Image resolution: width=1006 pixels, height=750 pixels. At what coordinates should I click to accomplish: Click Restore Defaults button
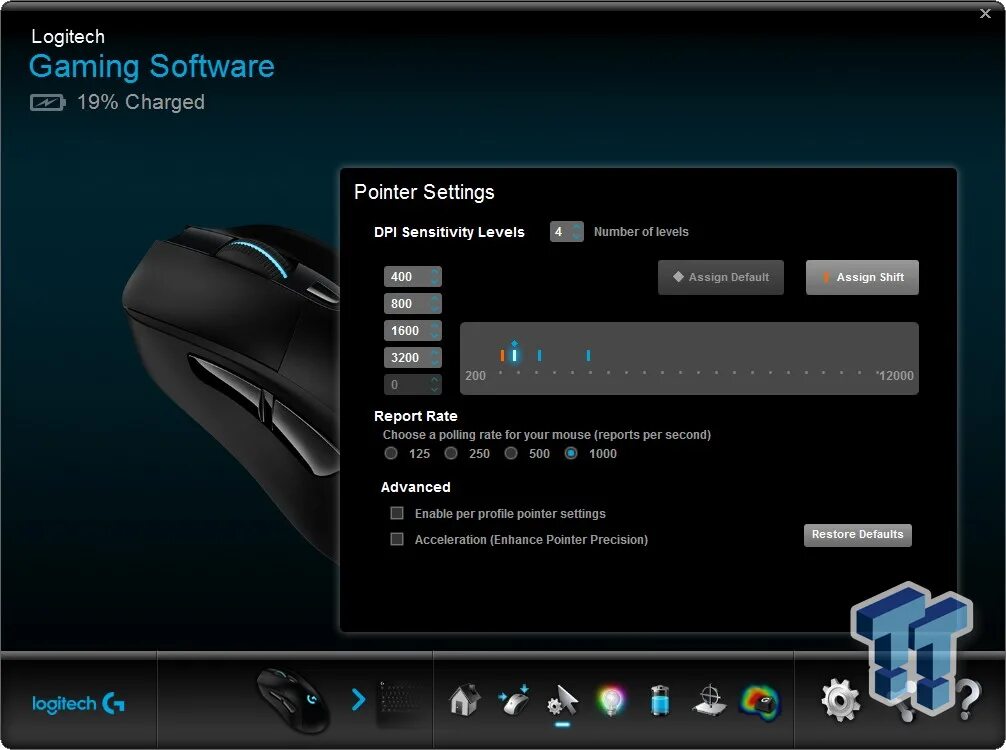click(857, 534)
